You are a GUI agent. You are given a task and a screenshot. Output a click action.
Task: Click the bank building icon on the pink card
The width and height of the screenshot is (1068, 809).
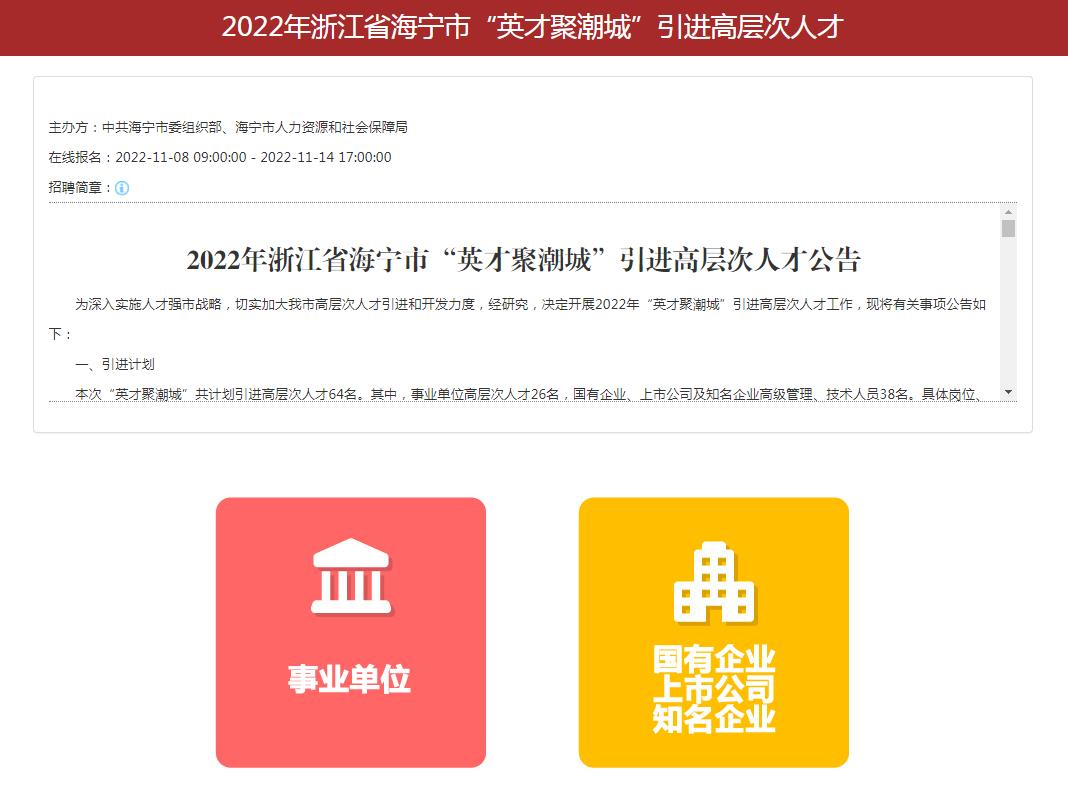point(350,576)
